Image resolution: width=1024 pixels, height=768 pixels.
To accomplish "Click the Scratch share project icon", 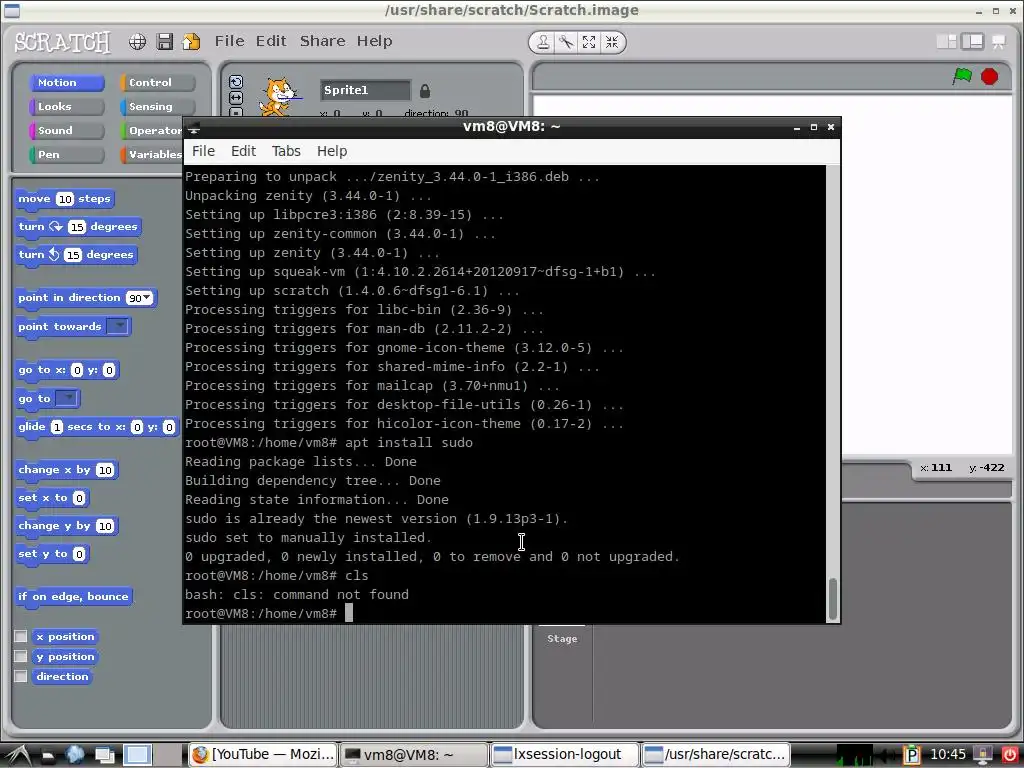I will (191, 42).
